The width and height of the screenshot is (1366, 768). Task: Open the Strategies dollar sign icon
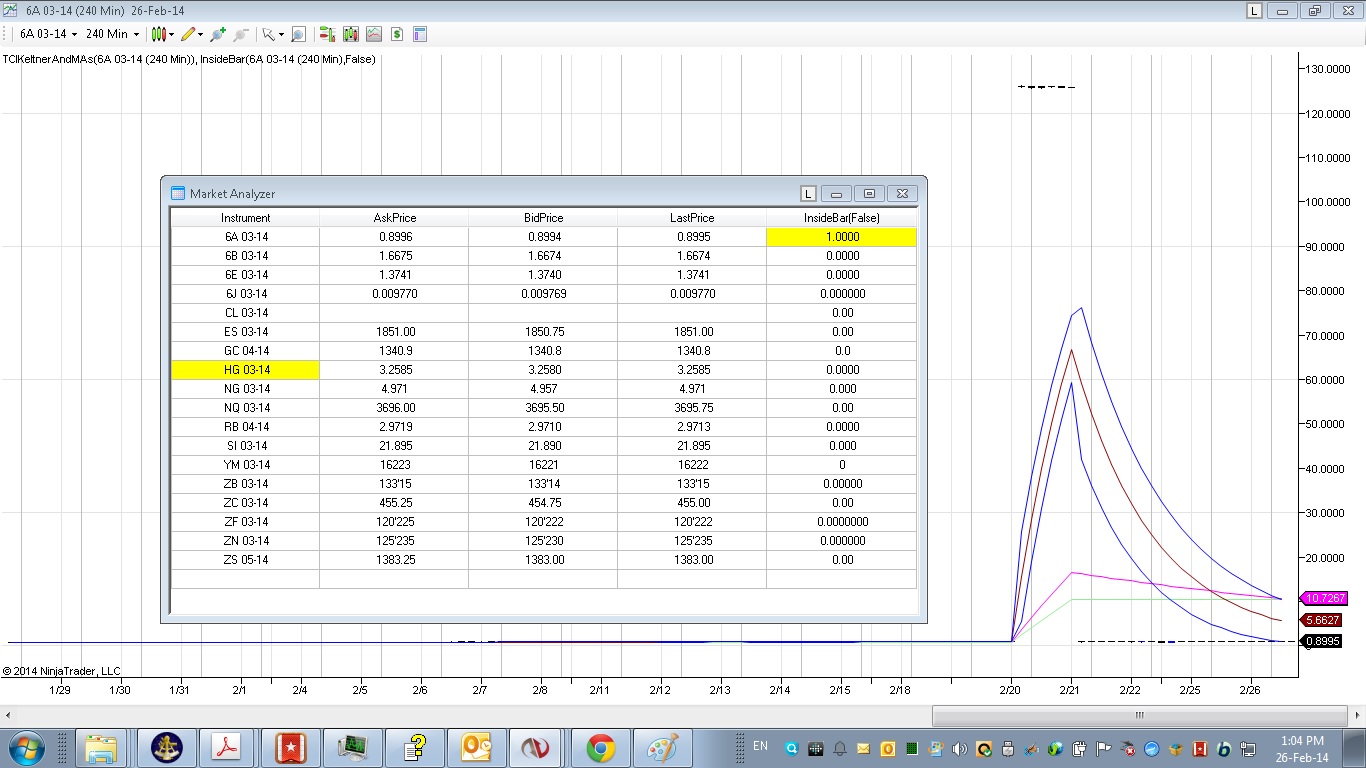397,34
